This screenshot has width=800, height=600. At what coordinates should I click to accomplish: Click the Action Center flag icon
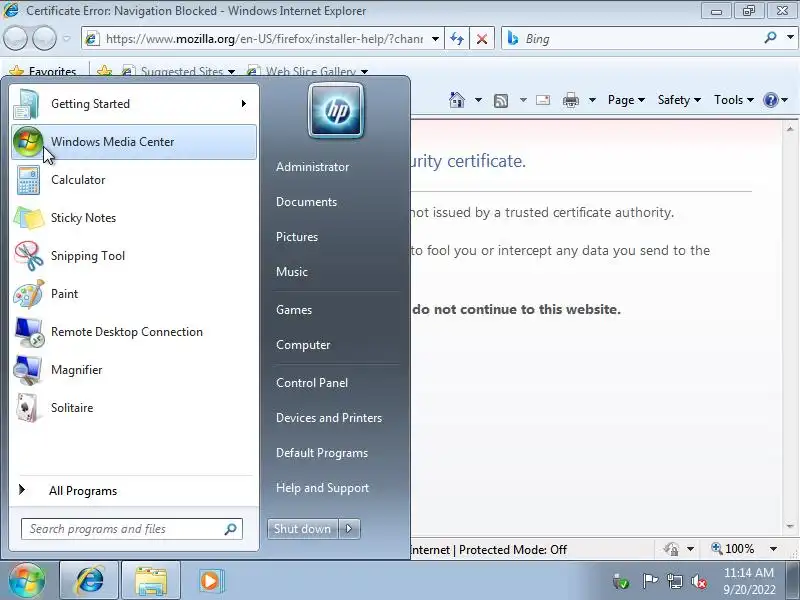click(x=649, y=581)
